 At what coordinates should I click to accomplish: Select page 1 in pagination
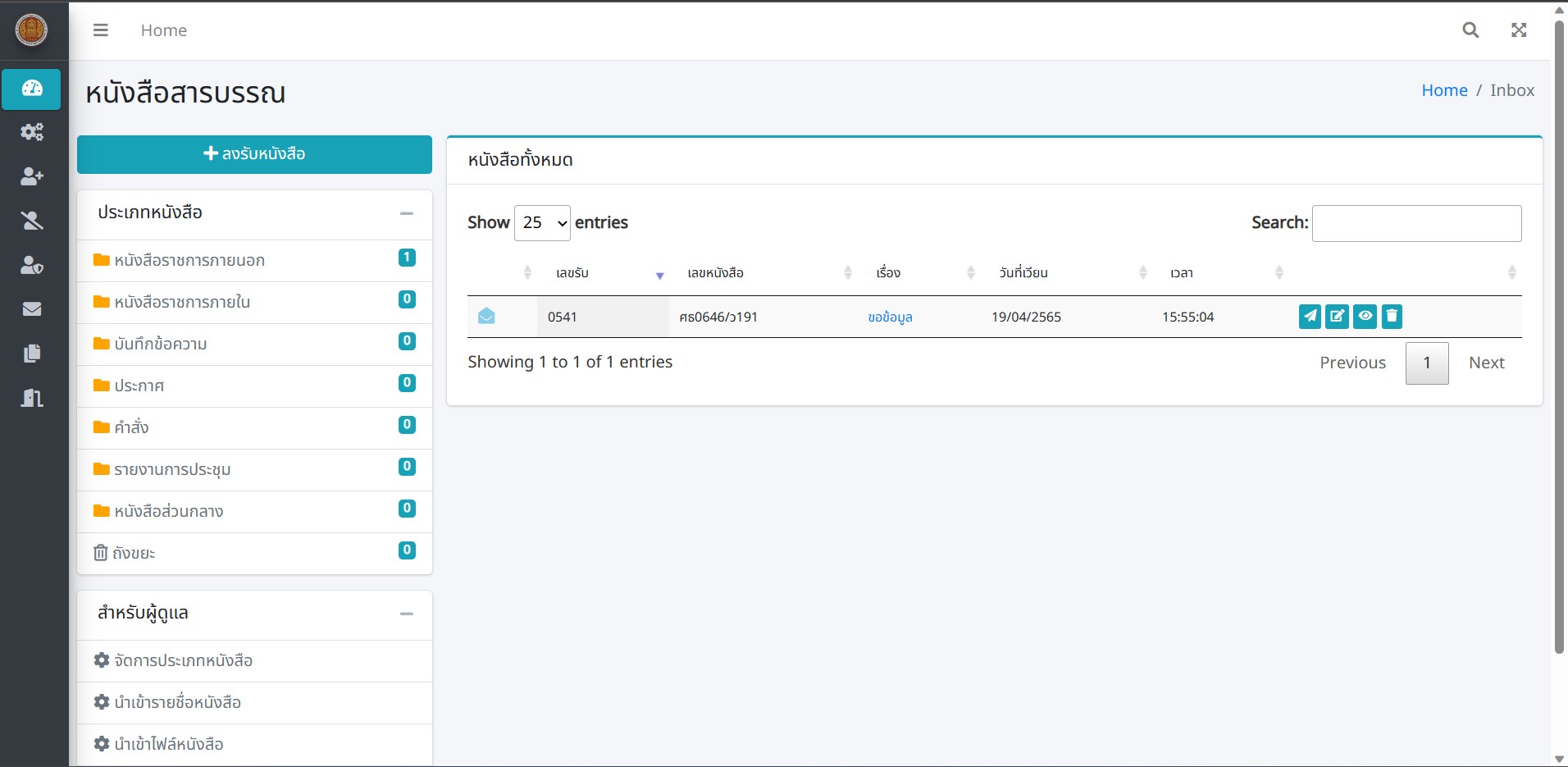point(1427,363)
